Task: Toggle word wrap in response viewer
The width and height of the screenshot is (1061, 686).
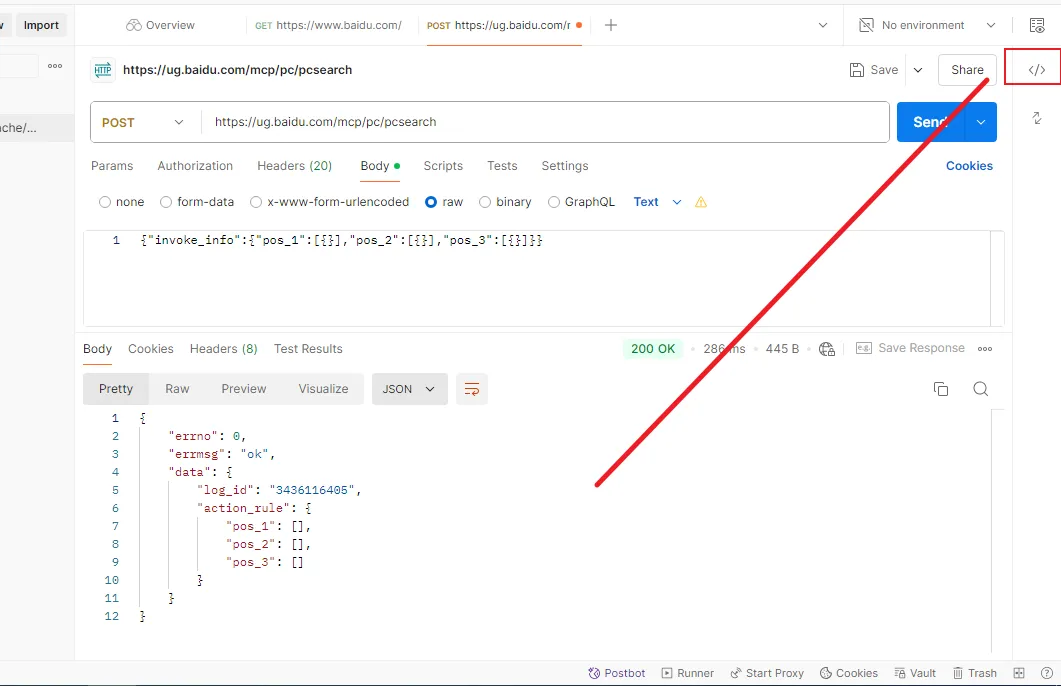Action: (472, 389)
